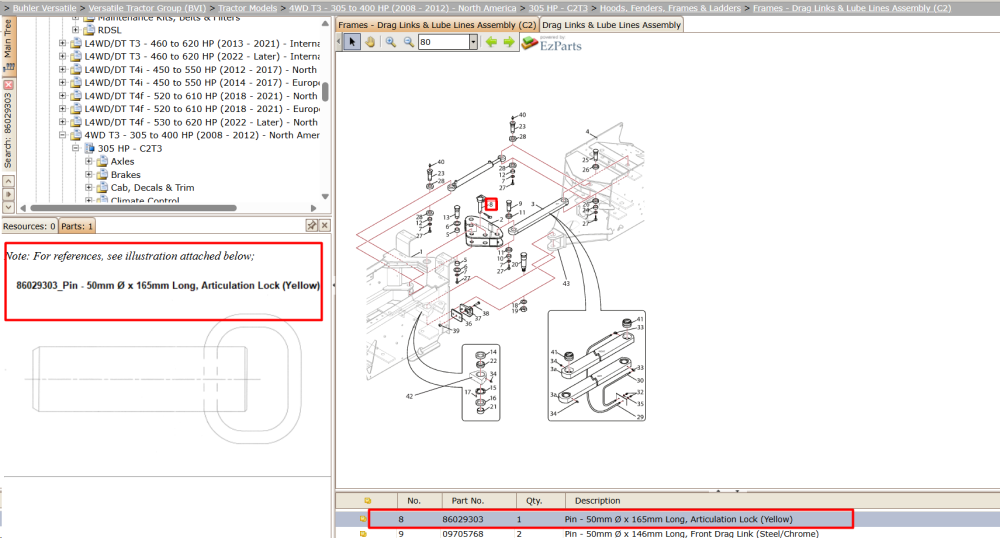Click sidebar down arrow below Search tab
The height and width of the screenshot is (538, 1000).
(8, 207)
